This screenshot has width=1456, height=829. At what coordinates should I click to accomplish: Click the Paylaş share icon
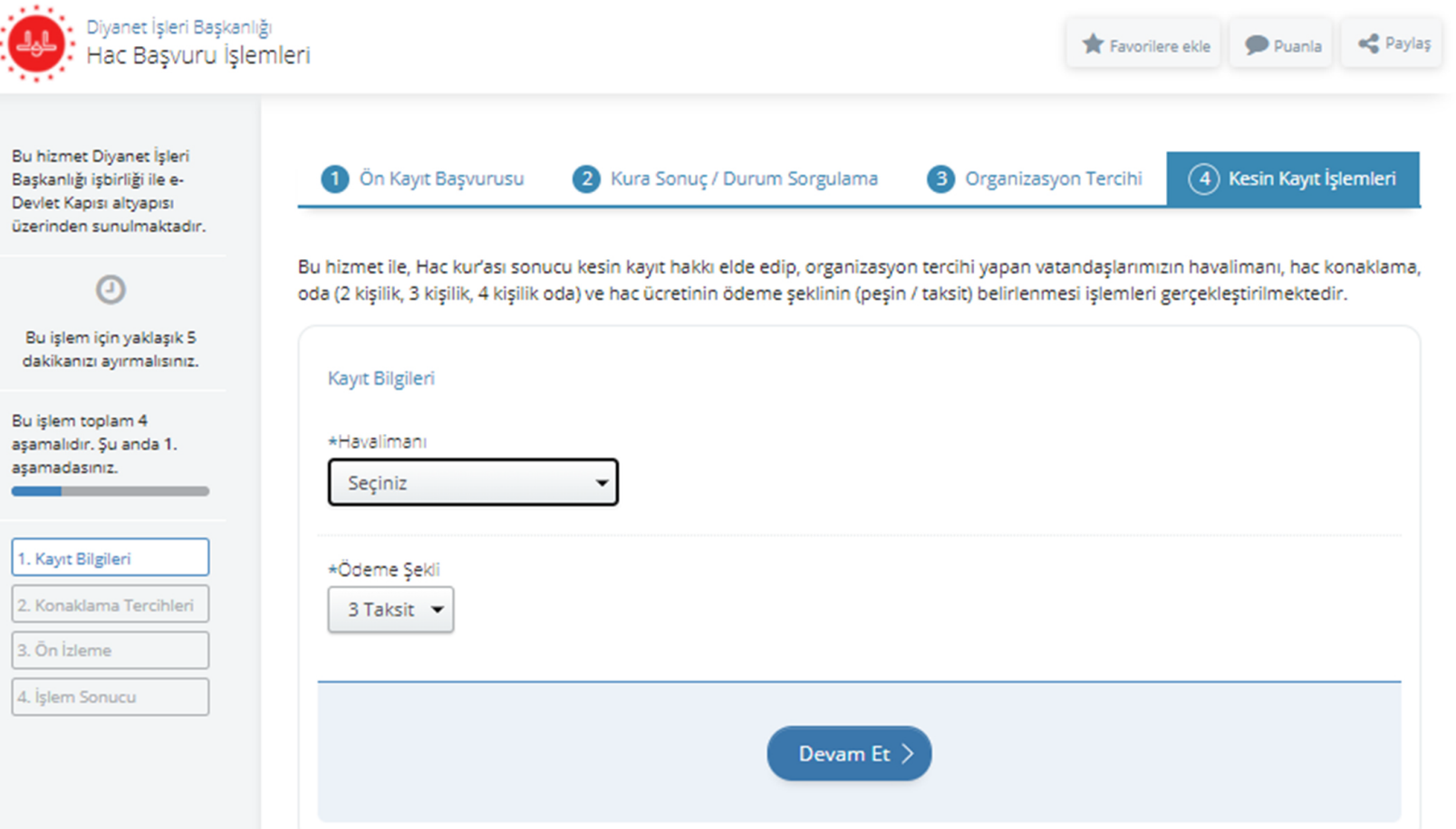[1368, 43]
